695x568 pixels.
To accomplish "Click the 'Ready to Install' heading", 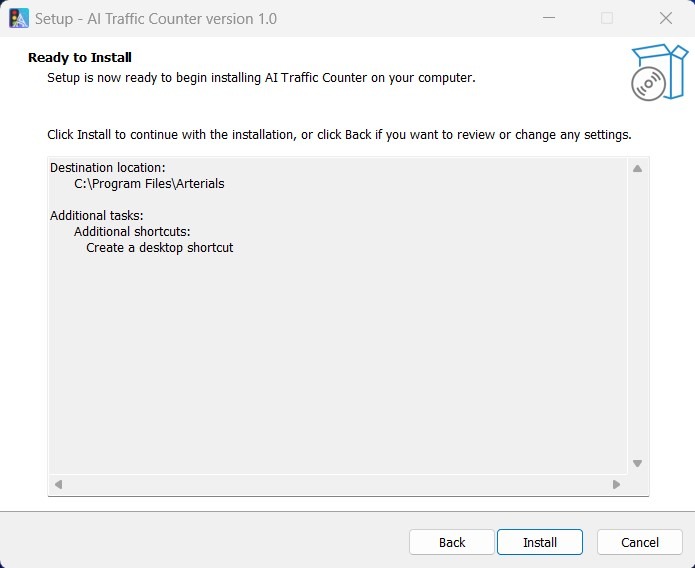I will (x=80, y=58).
